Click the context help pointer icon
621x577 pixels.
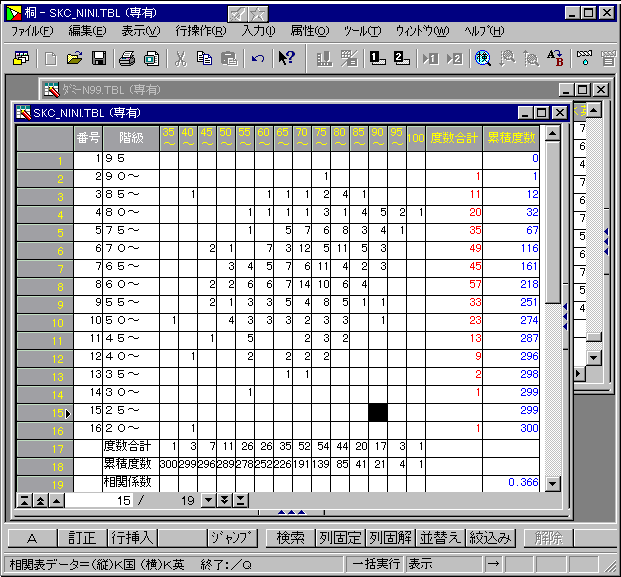click(286, 58)
